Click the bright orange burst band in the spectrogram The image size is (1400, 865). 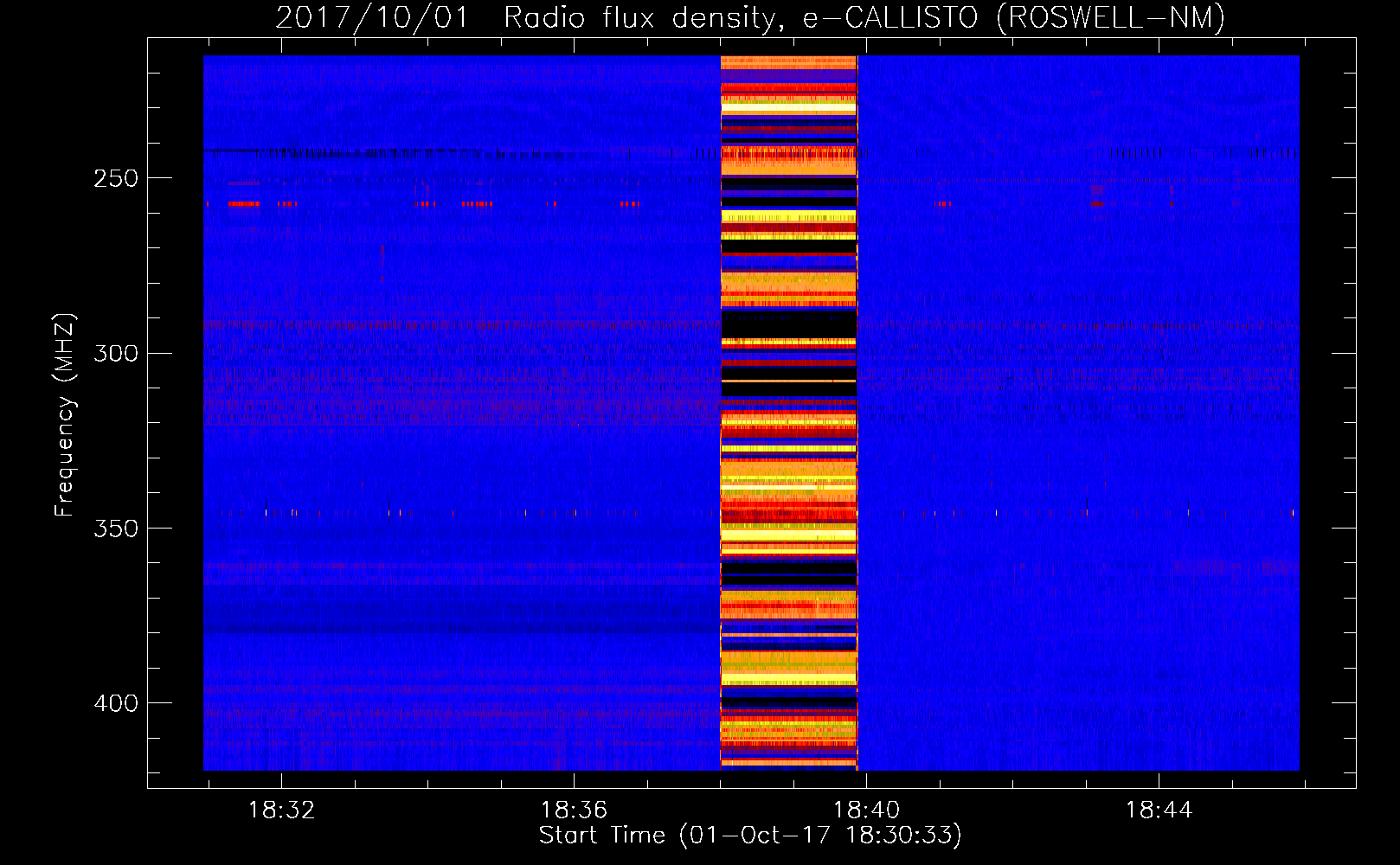788,413
